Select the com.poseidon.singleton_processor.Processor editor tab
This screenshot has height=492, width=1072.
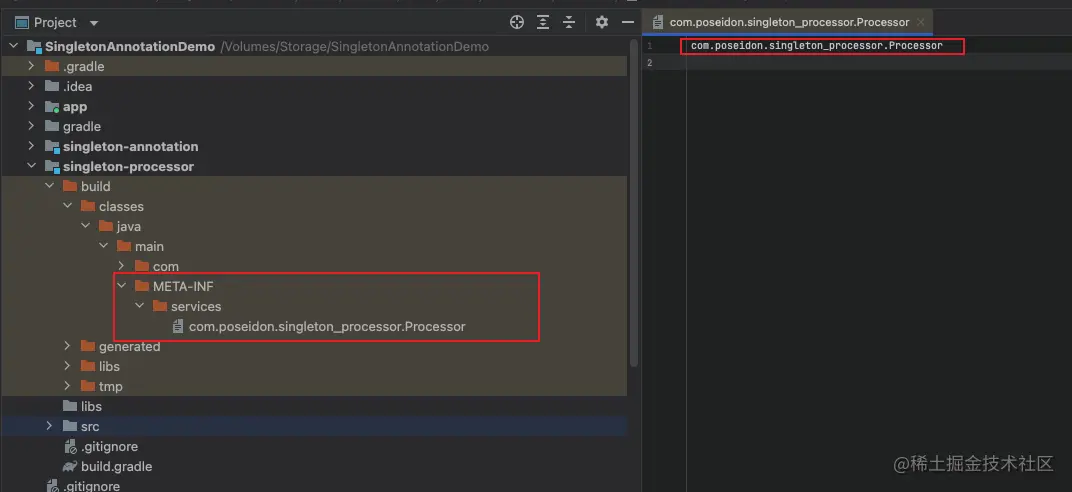click(788, 22)
